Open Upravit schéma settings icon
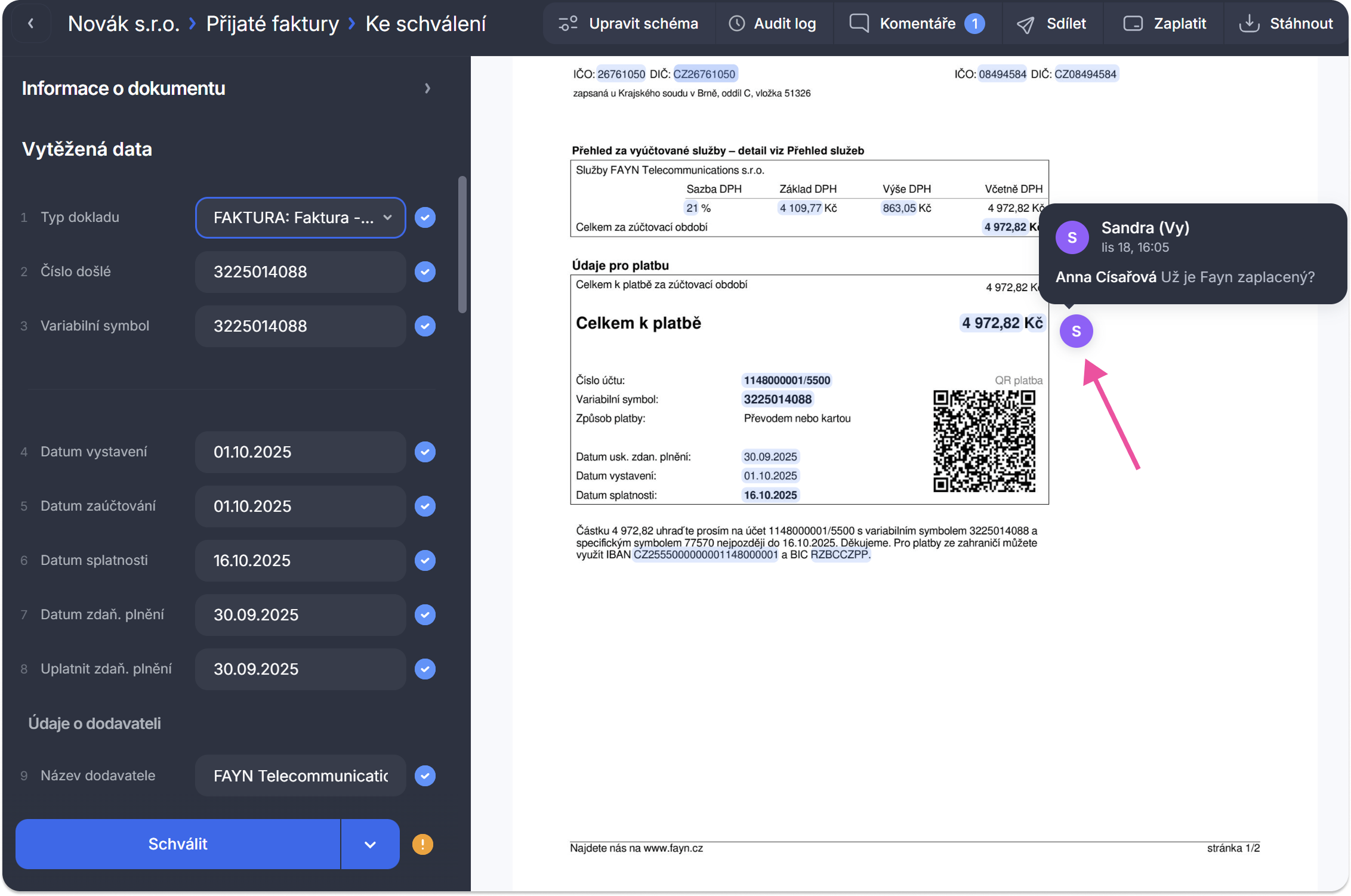1351x896 pixels. tap(567, 24)
